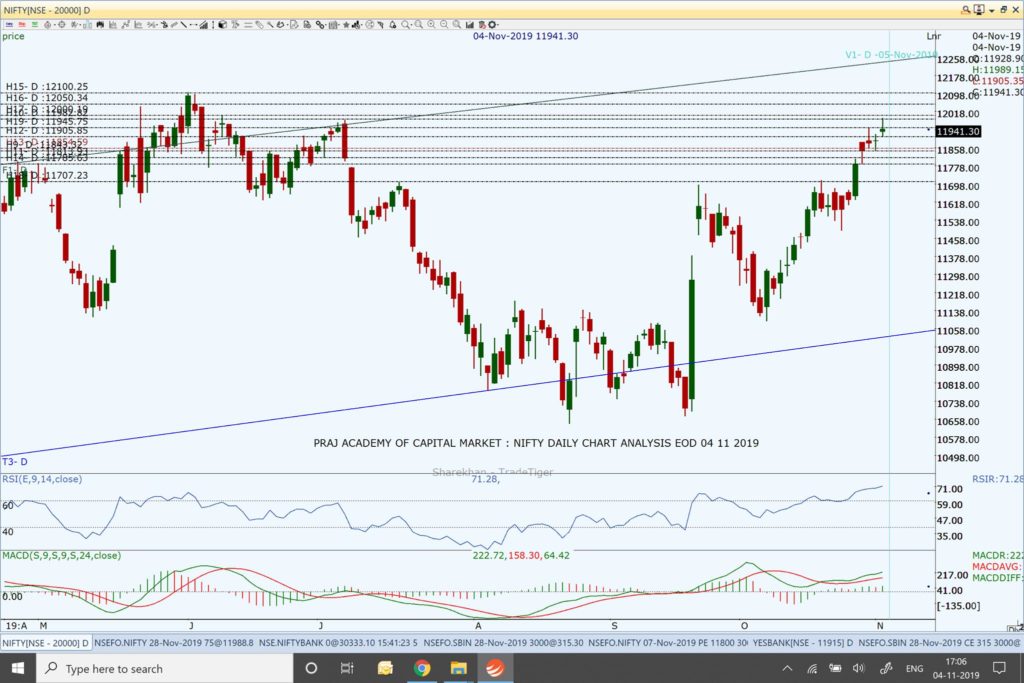Viewport: 1024px width, 683px height.
Task: Click the alert bell icon in toolbar
Action: pyautogui.click(x=392, y=25)
